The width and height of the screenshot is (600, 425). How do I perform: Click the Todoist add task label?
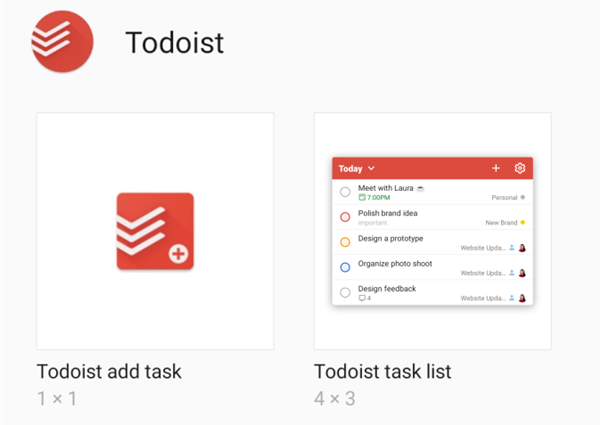pyautogui.click(x=109, y=371)
